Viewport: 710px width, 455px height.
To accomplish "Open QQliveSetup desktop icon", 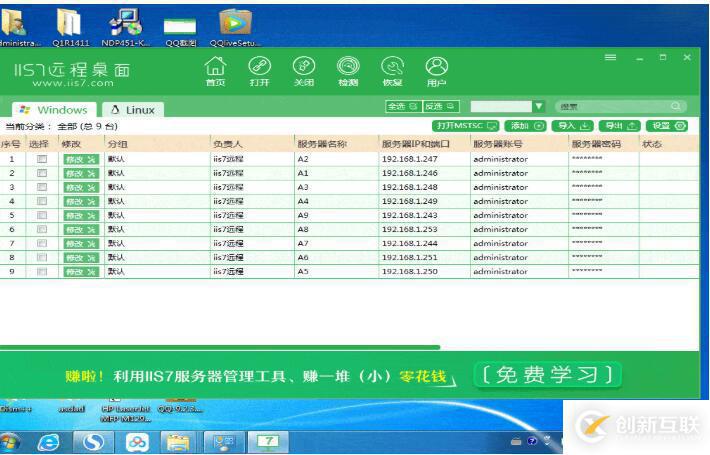I will click(235, 28).
